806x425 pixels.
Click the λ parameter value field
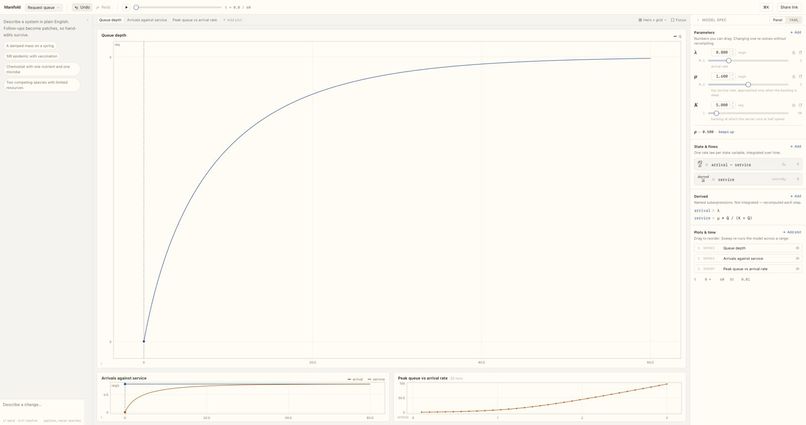[x=721, y=52]
